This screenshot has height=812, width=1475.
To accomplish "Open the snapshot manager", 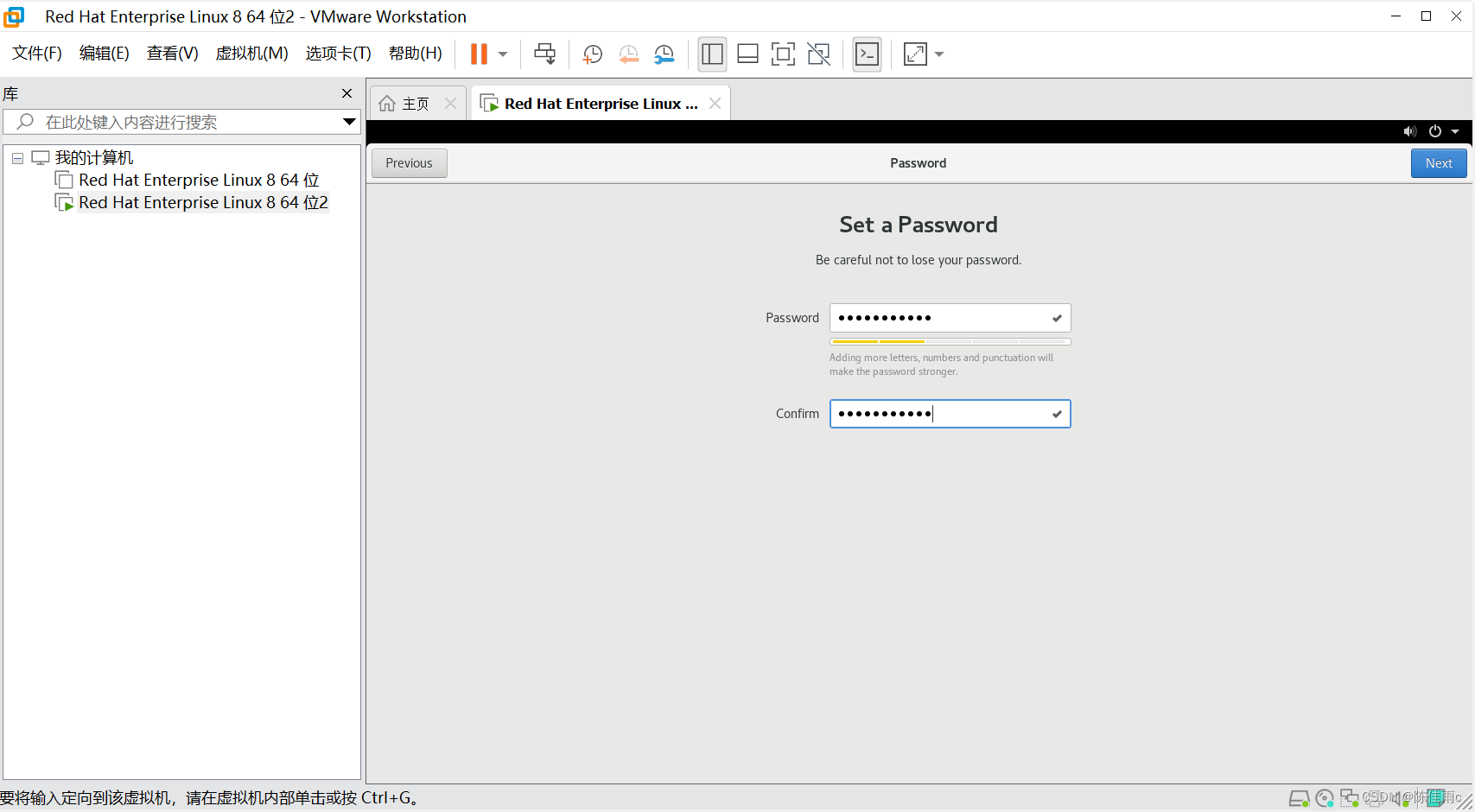I will 664,54.
